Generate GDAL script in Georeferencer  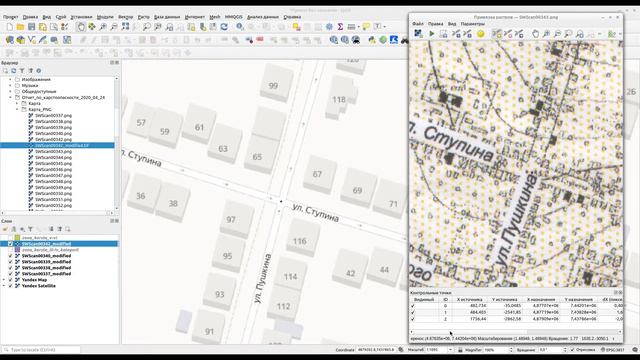(x=443, y=34)
